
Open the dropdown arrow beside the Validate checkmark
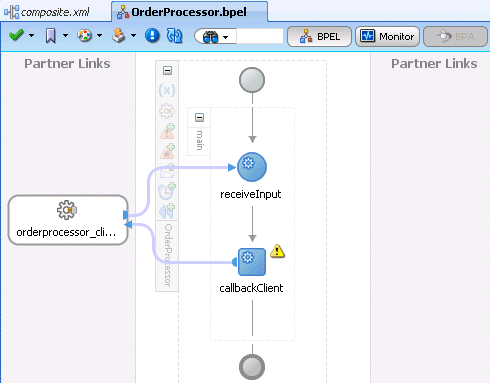pyautogui.click(x=32, y=35)
